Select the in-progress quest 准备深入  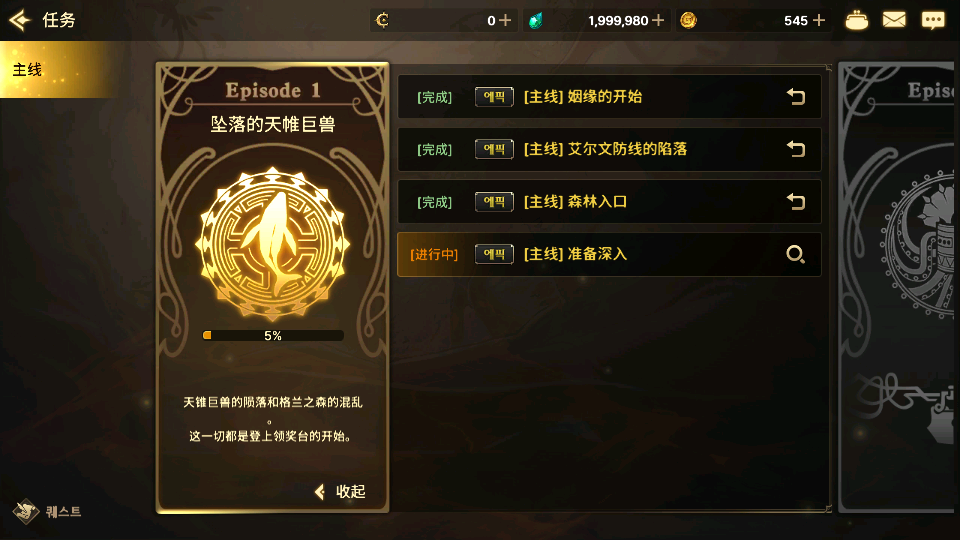(609, 254)
